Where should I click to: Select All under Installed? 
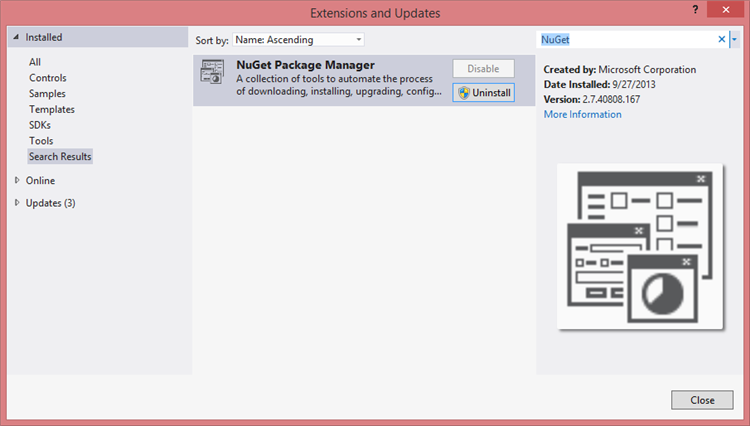tap(34, 62)
